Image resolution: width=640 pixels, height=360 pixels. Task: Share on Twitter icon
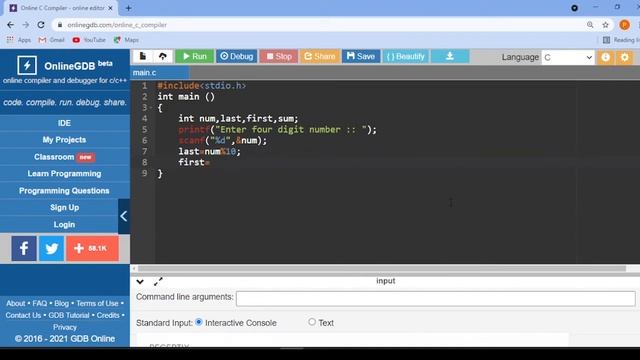pyautogui.click(x=51, y=248)
